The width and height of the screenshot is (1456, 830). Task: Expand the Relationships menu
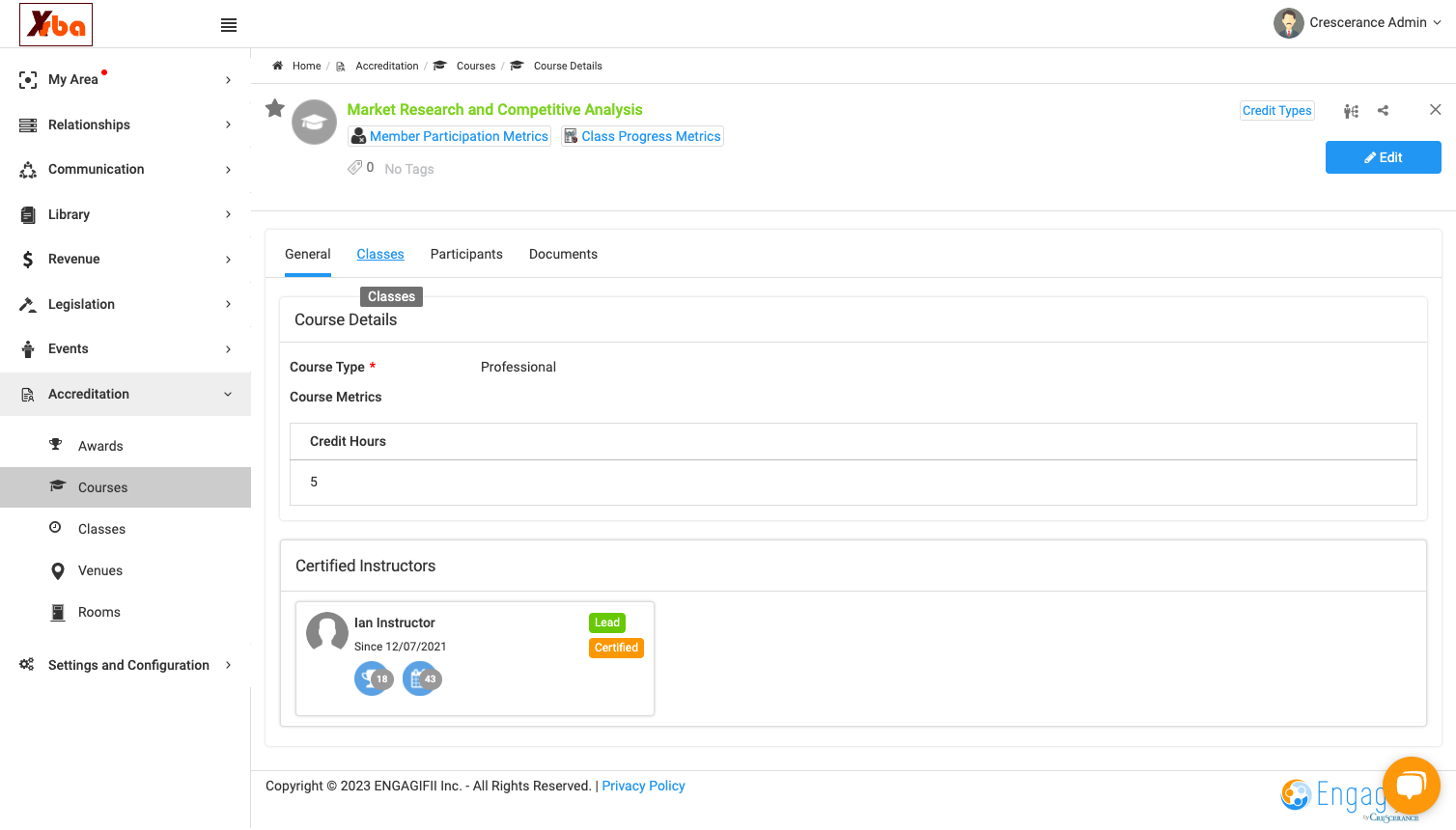pos(126,124)
